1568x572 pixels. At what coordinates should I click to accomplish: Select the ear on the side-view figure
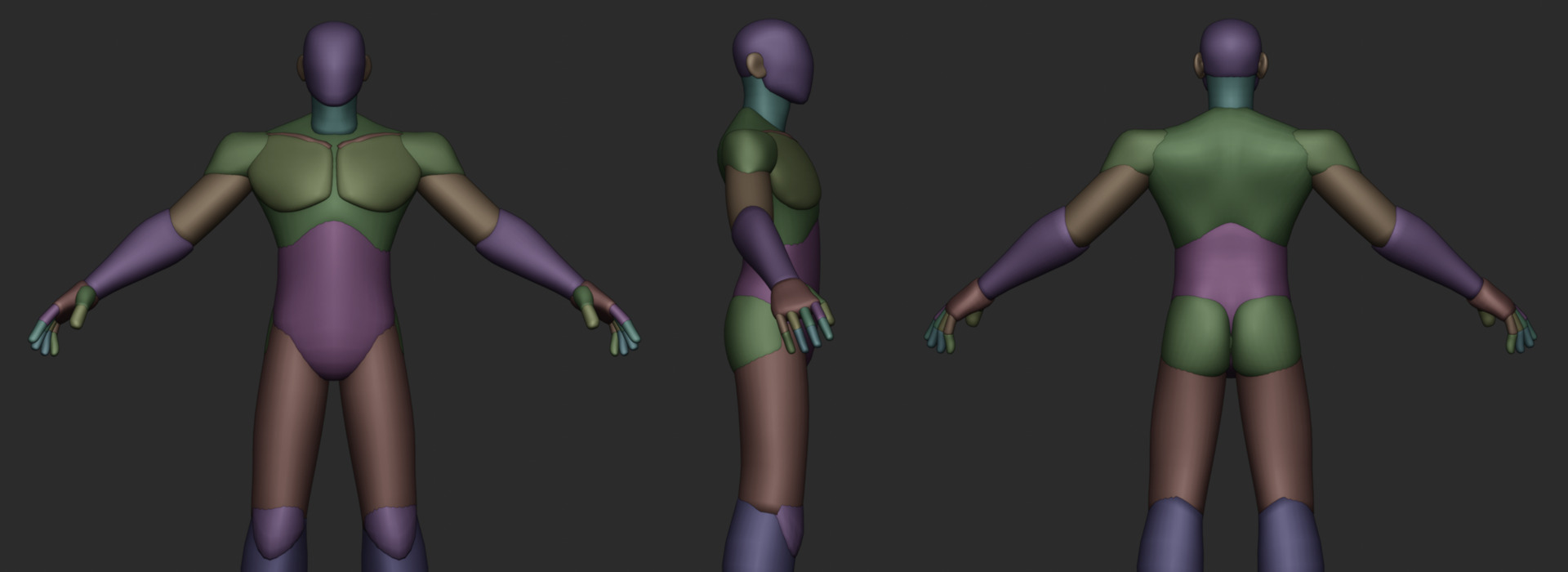coord(758,65)
